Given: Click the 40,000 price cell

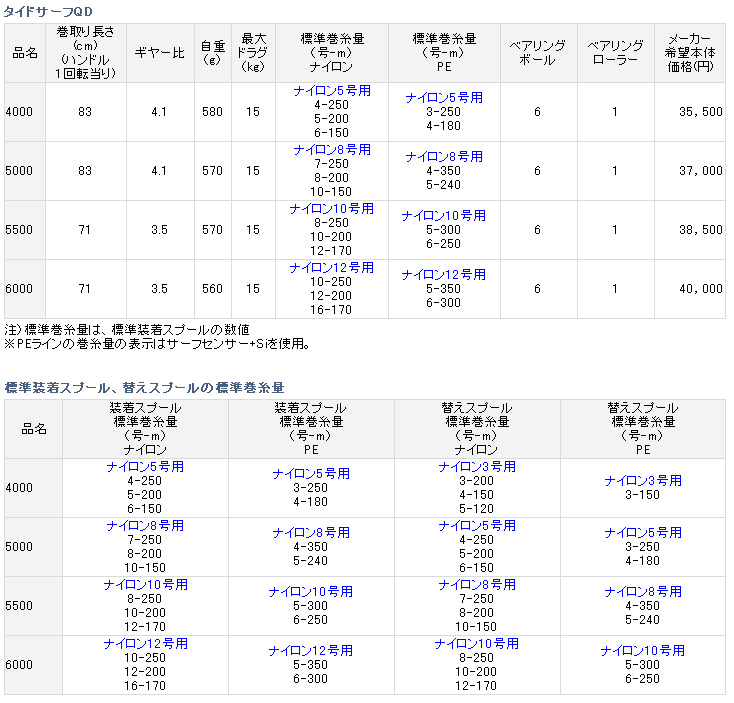Looking at the screenshot, I should (x=700, y=289).
